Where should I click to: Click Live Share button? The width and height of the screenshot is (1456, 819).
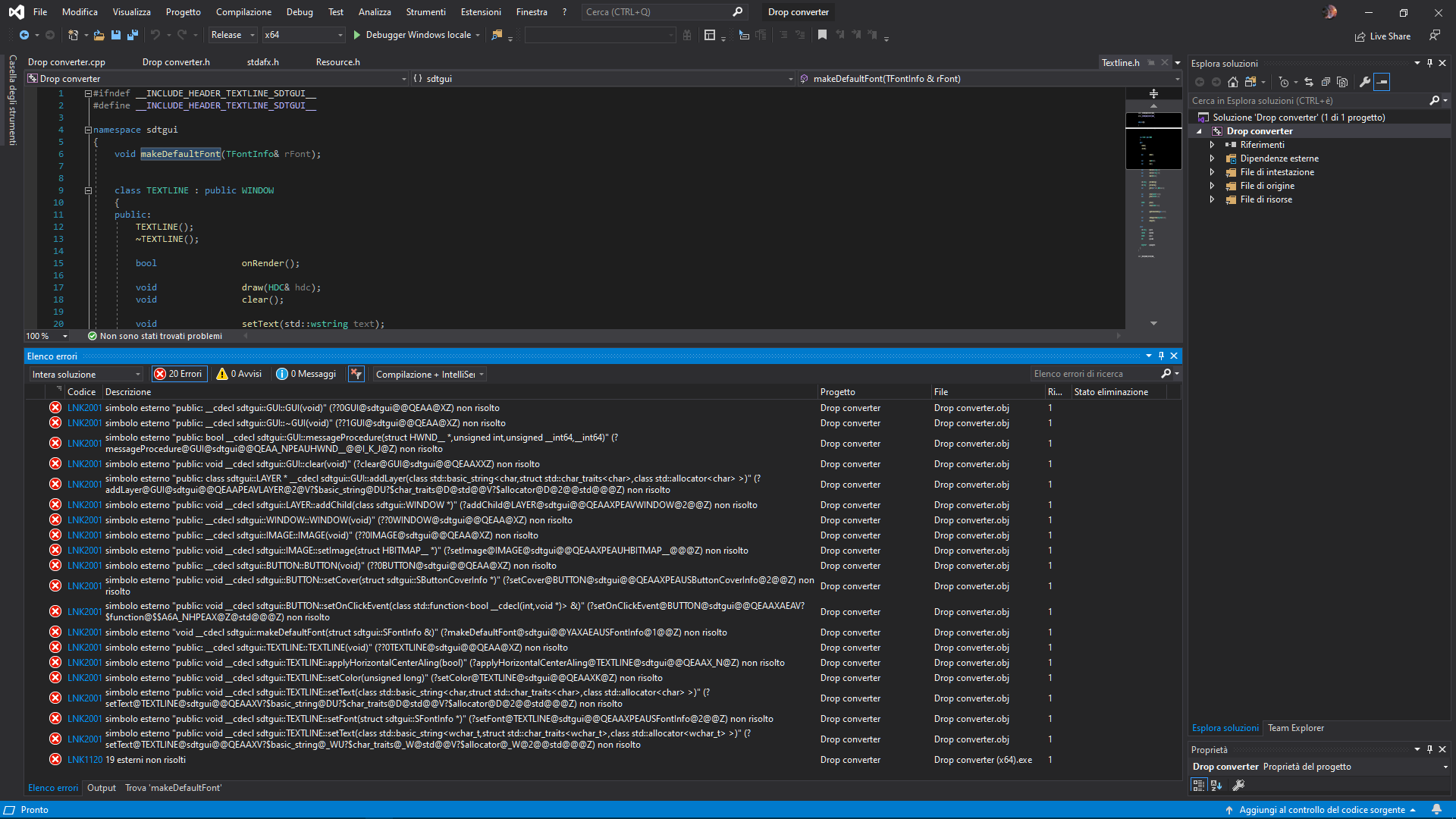tap(1382, 36)
